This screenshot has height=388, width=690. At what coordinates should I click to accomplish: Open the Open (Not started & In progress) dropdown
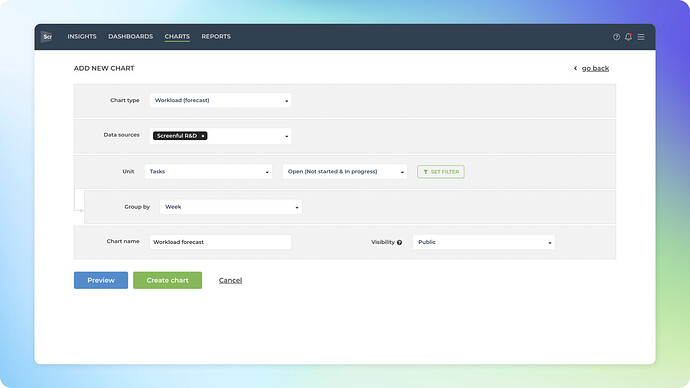345,172
